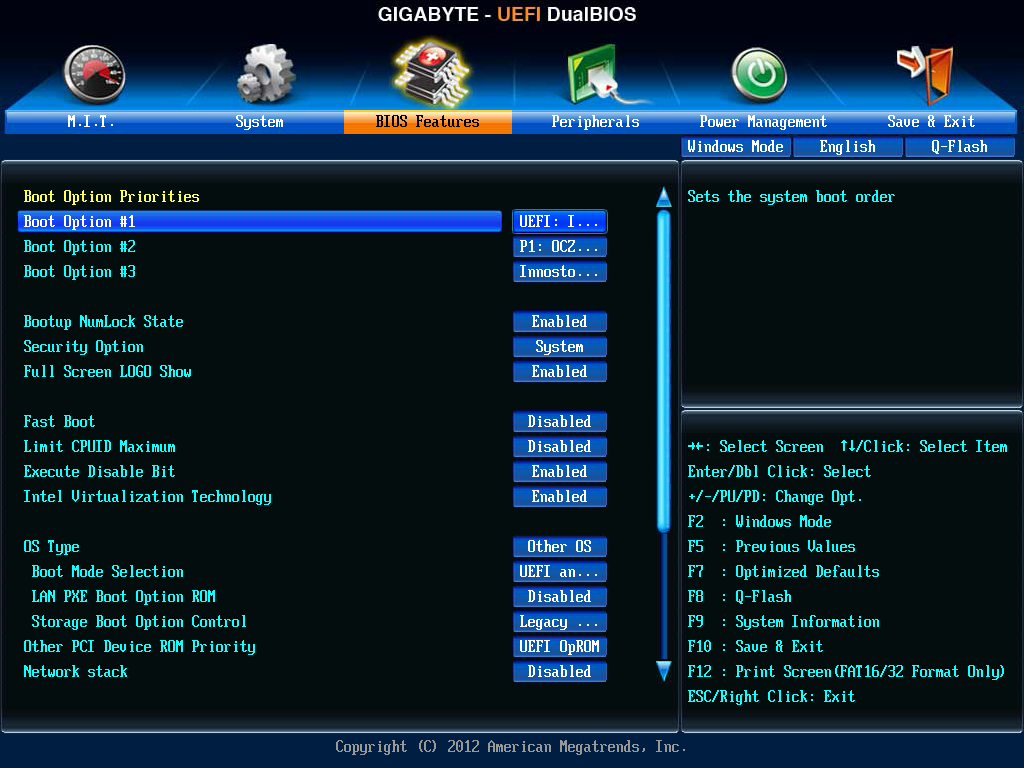Toggle Bootup NumLock State Enabled value
This screenshot has height=768, width=1024.
(560, 321)
